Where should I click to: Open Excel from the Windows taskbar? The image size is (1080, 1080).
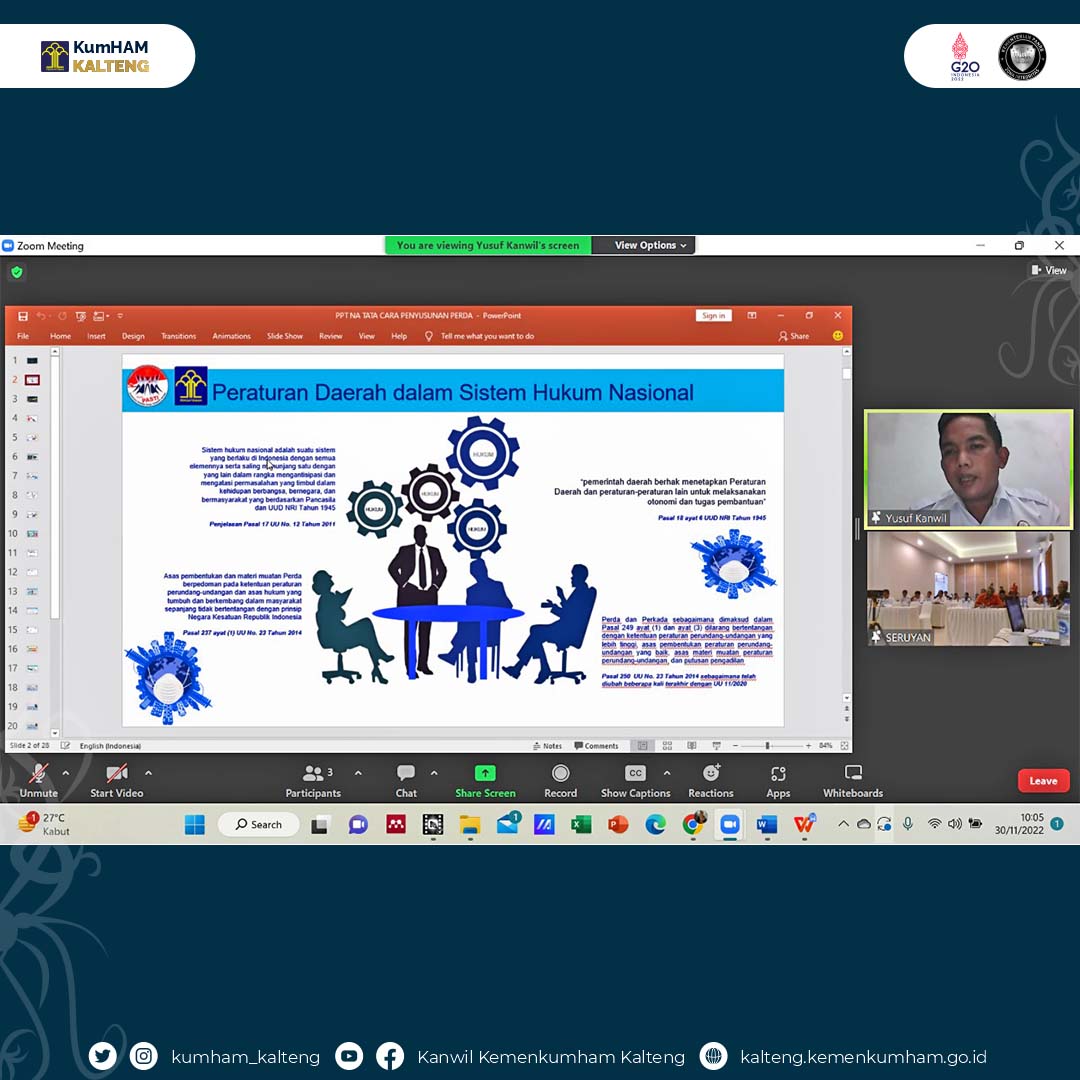[581, 825]
